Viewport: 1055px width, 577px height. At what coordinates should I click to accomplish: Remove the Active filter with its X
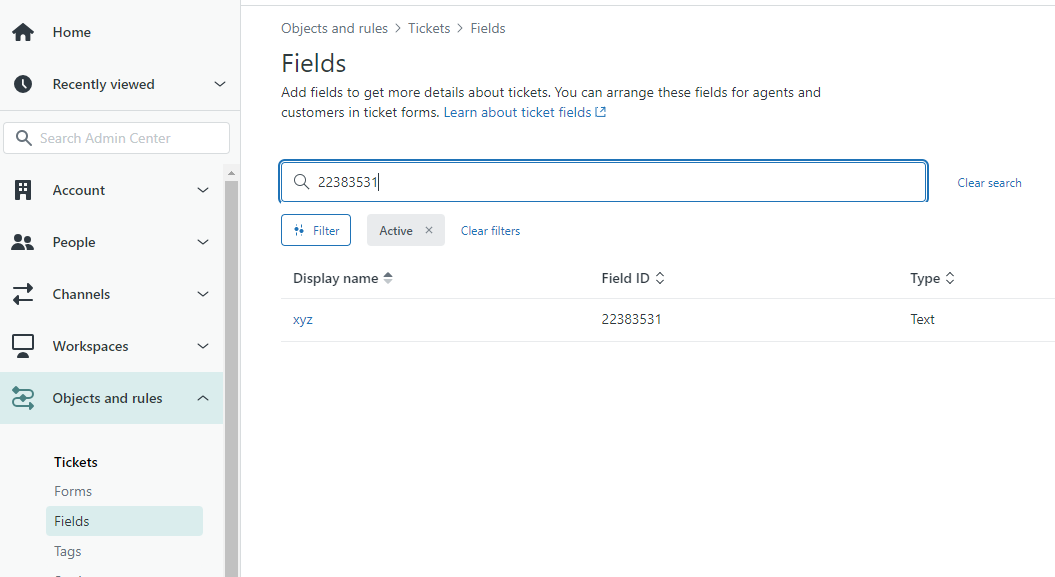tap(429, 230)
